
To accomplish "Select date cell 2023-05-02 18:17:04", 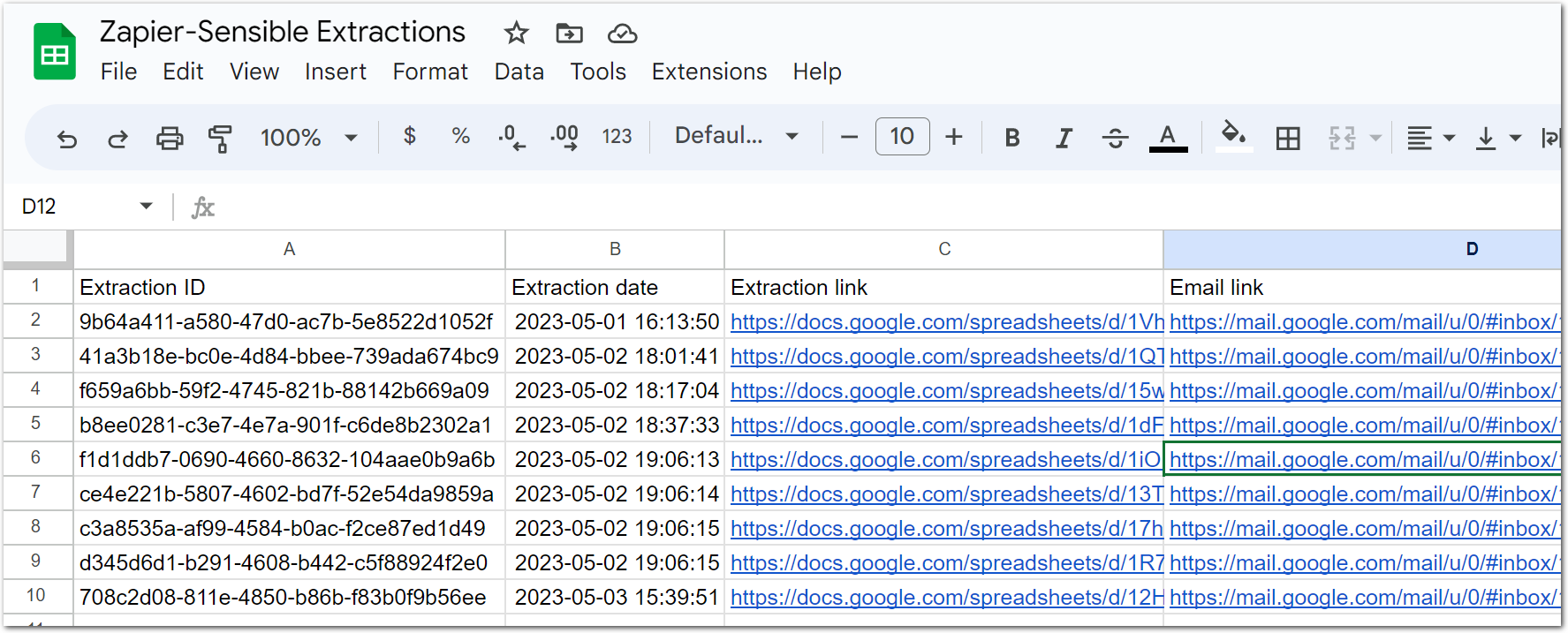I will [x=615, y=390].
